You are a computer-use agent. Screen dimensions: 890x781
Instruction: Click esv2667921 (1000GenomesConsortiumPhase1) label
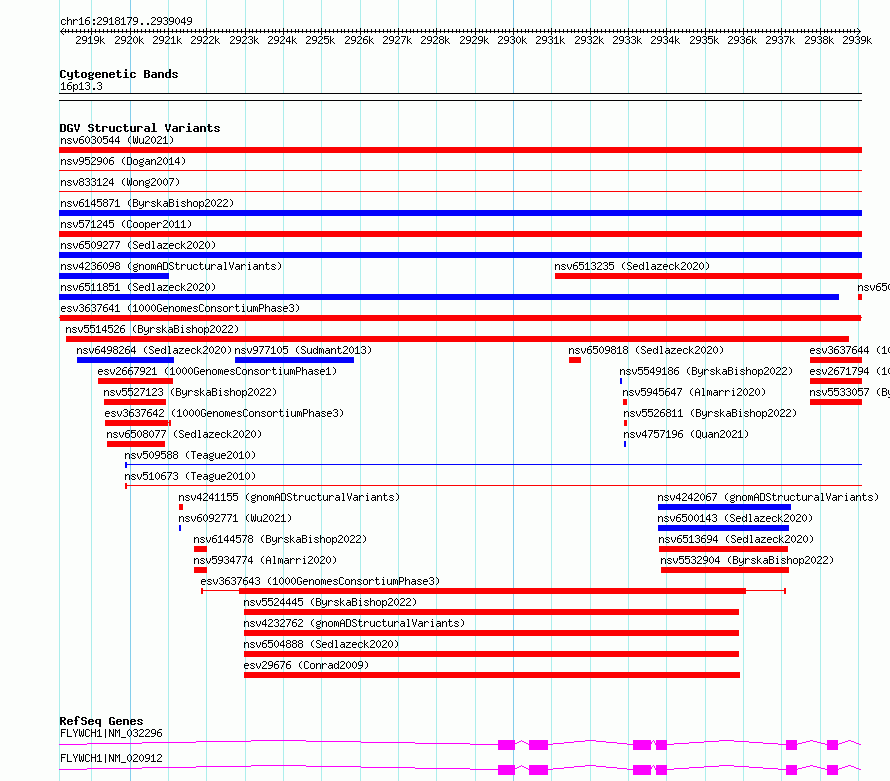pos(217,371)
